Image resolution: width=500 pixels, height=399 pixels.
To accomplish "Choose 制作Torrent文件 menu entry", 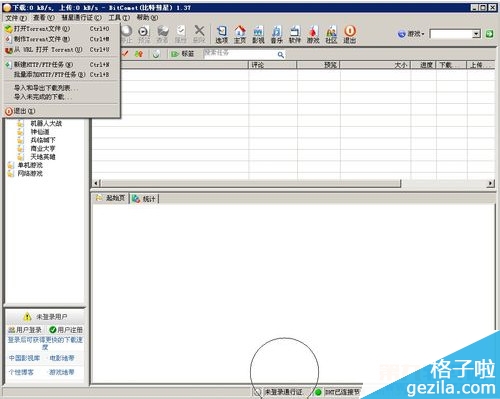I will (61, 39).
